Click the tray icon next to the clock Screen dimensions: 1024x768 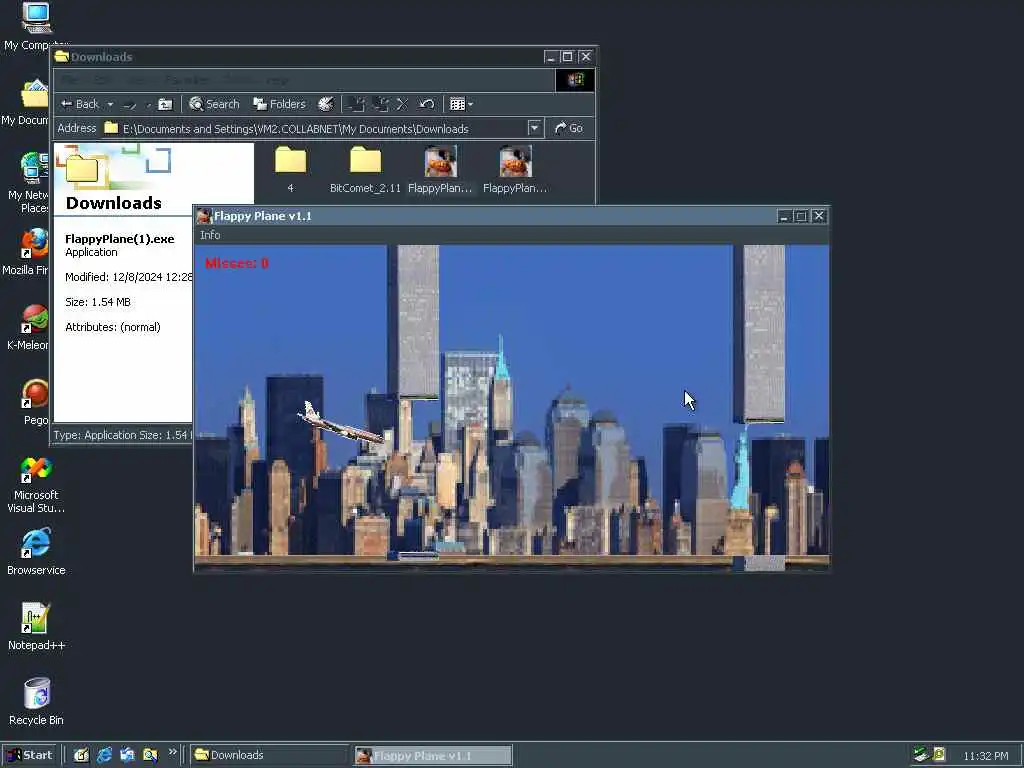tap(939, 754)
